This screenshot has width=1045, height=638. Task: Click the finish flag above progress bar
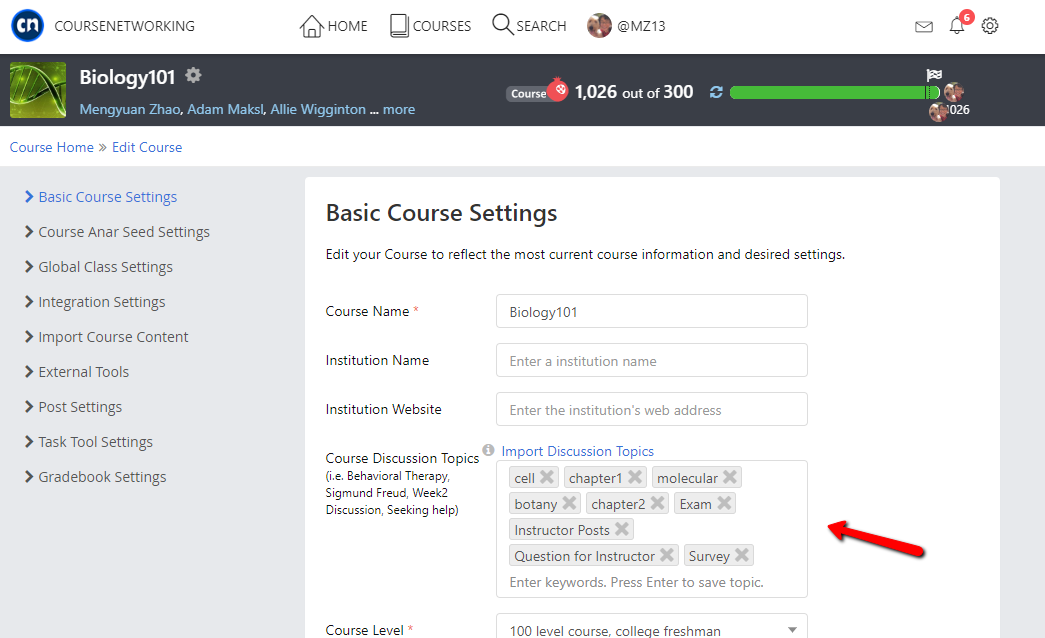[x=934, y=75]
